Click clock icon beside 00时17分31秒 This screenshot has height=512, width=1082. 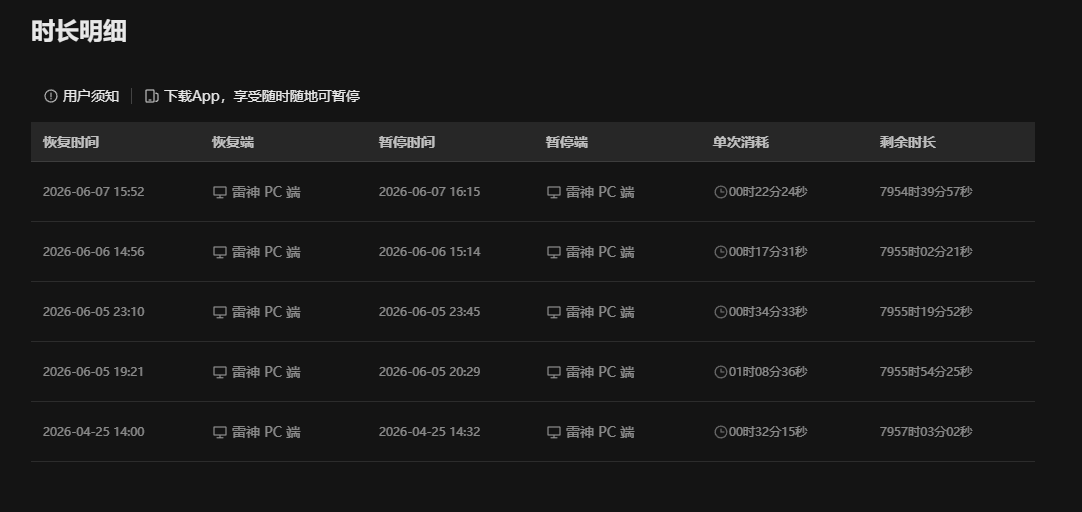720,252
